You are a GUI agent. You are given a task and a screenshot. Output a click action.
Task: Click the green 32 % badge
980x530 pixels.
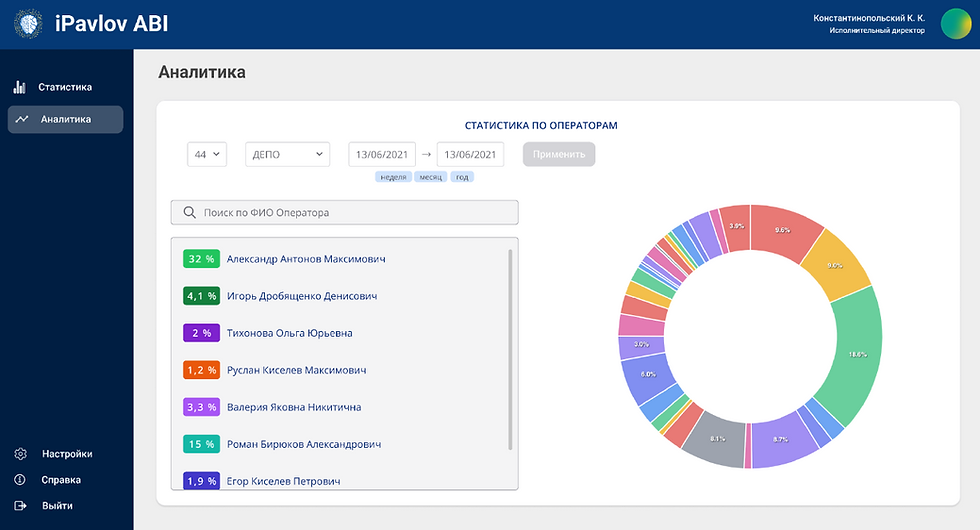tap(201, 259)
